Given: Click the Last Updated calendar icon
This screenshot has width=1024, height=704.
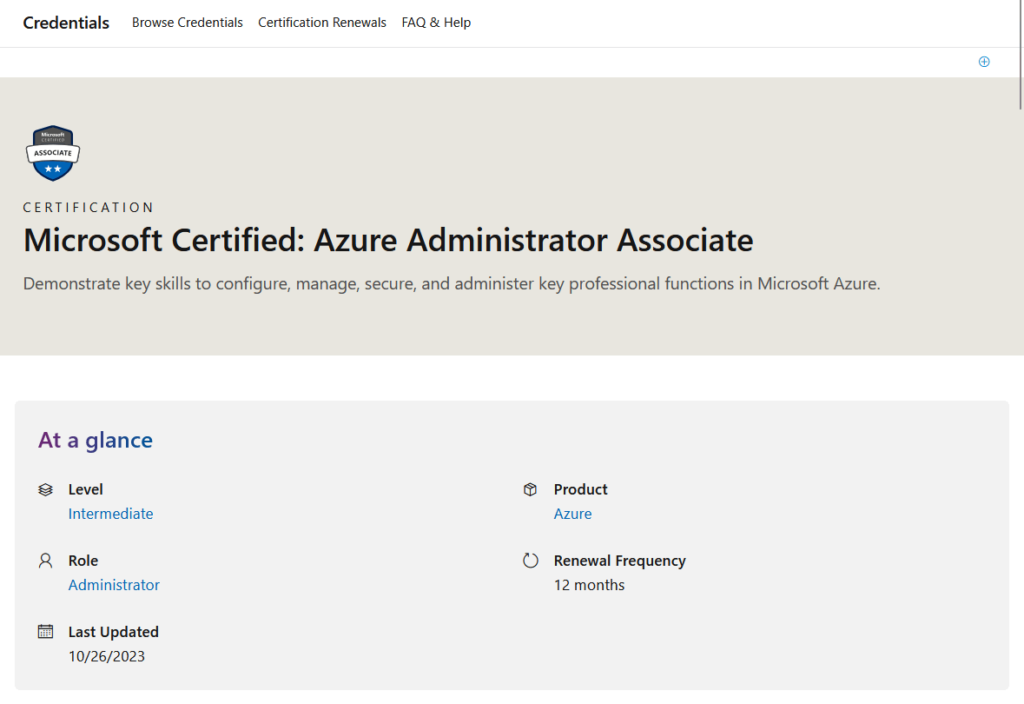Looking at the screenshot, I should pyautogui.click(x=45, y=632).
